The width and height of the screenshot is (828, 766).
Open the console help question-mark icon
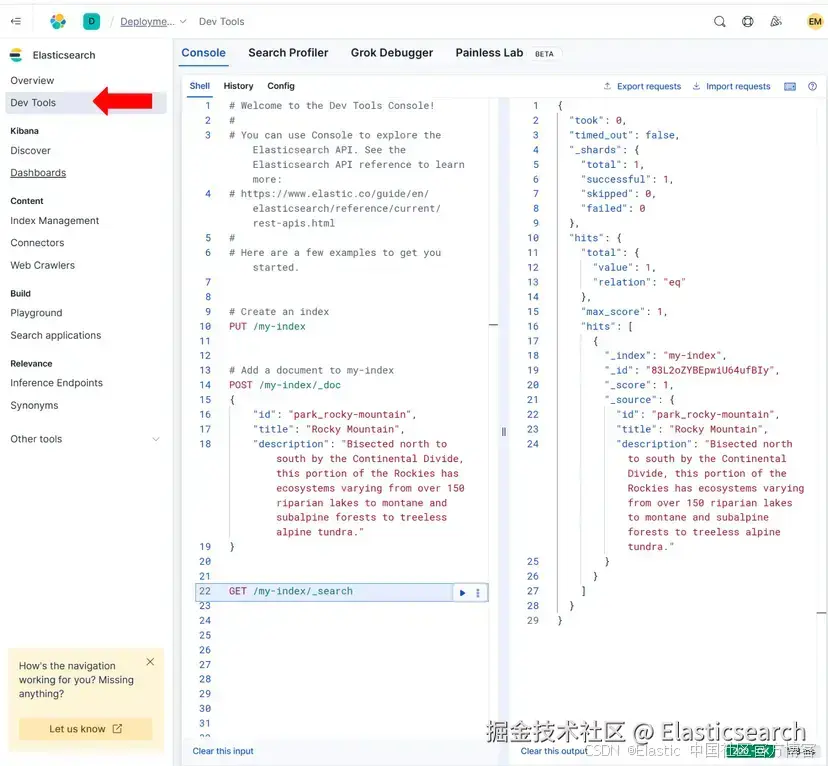812,87
